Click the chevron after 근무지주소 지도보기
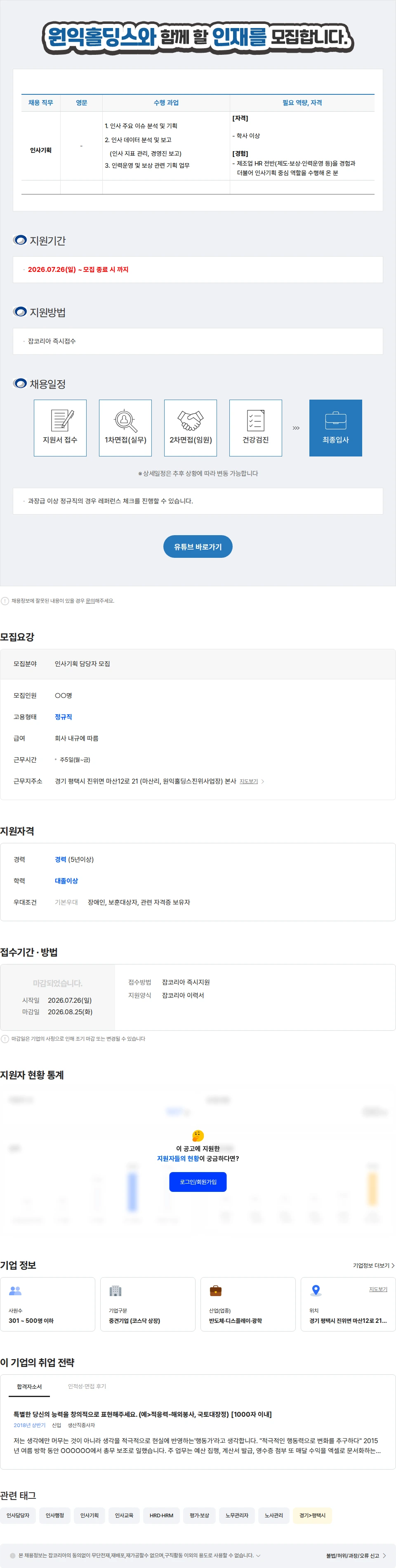The height and width of the screenshot is (1568, 396). [263, 781]
